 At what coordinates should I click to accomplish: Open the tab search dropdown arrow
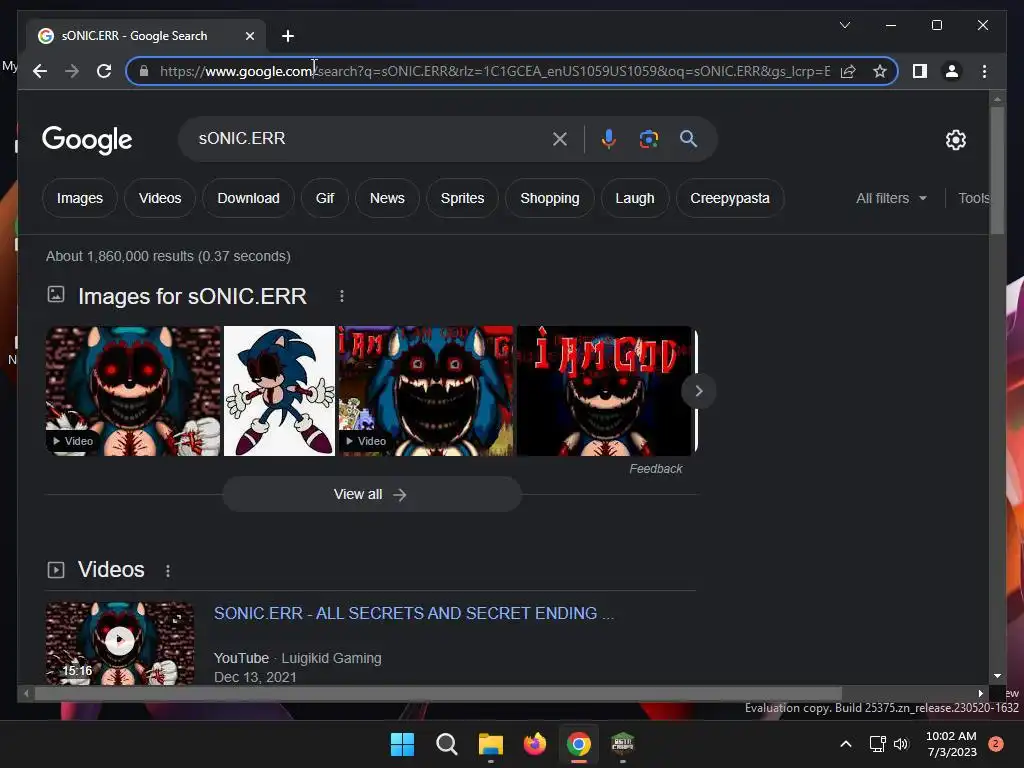click(x=844, y=25)
